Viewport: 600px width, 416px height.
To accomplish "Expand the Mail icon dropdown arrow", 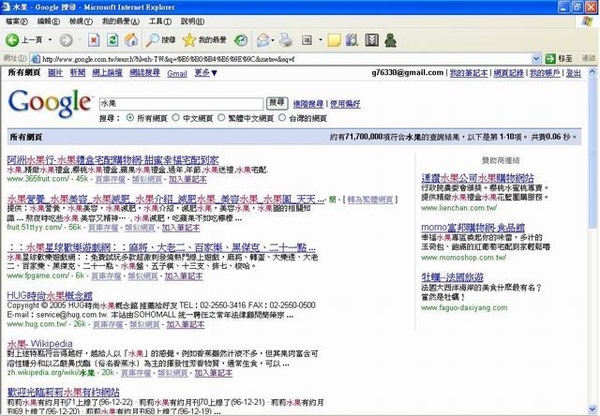I will [272, 40].
